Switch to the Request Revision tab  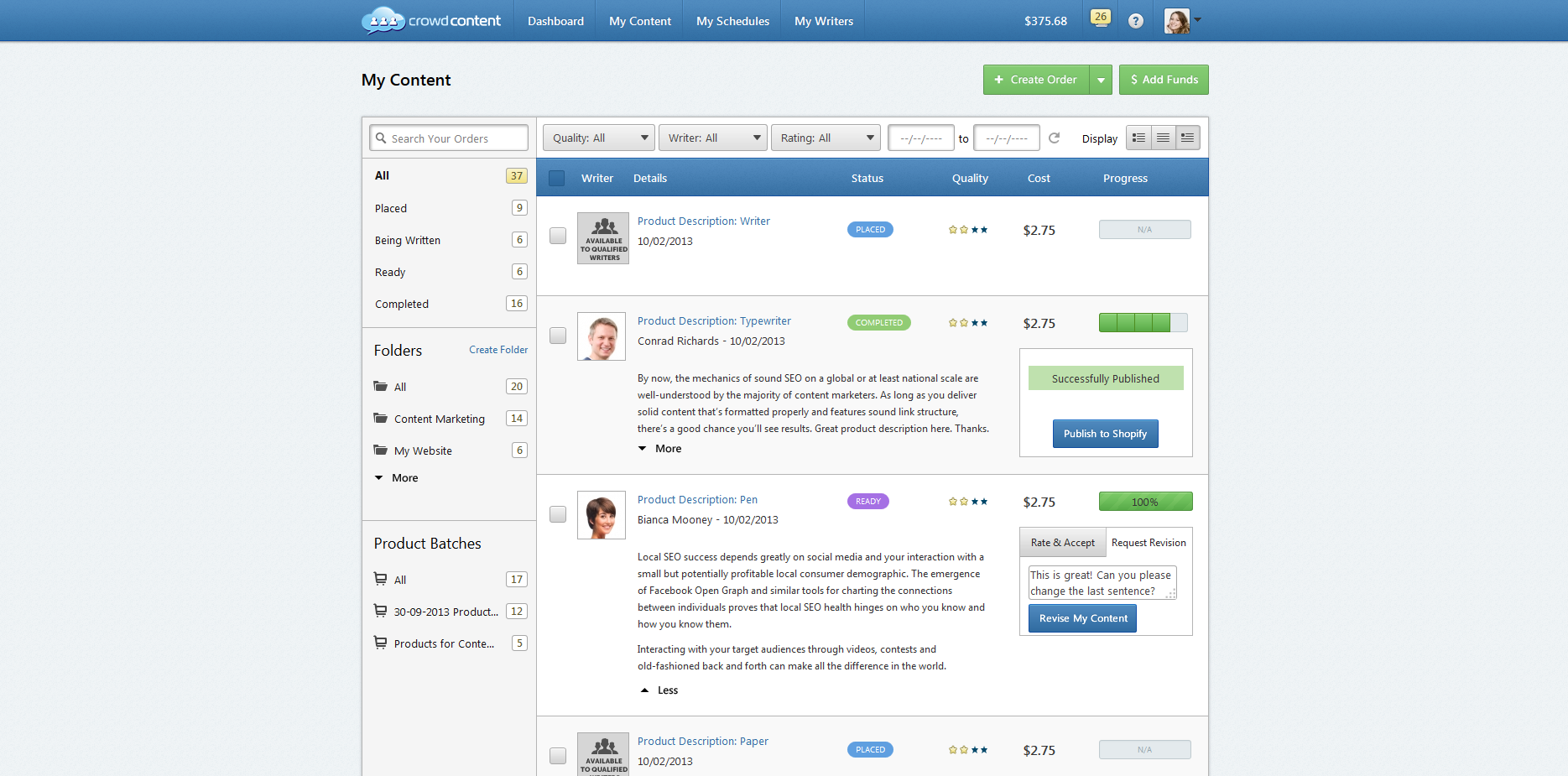(x=1148, y=542)
